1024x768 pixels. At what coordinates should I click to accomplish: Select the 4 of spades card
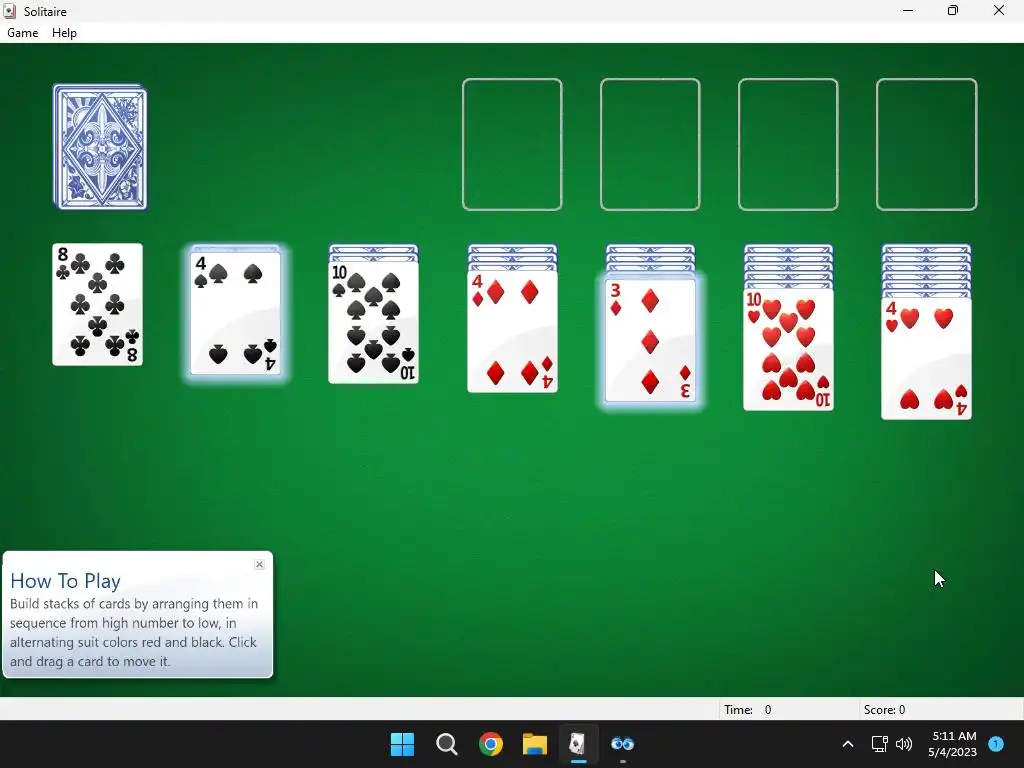point(236,313)
